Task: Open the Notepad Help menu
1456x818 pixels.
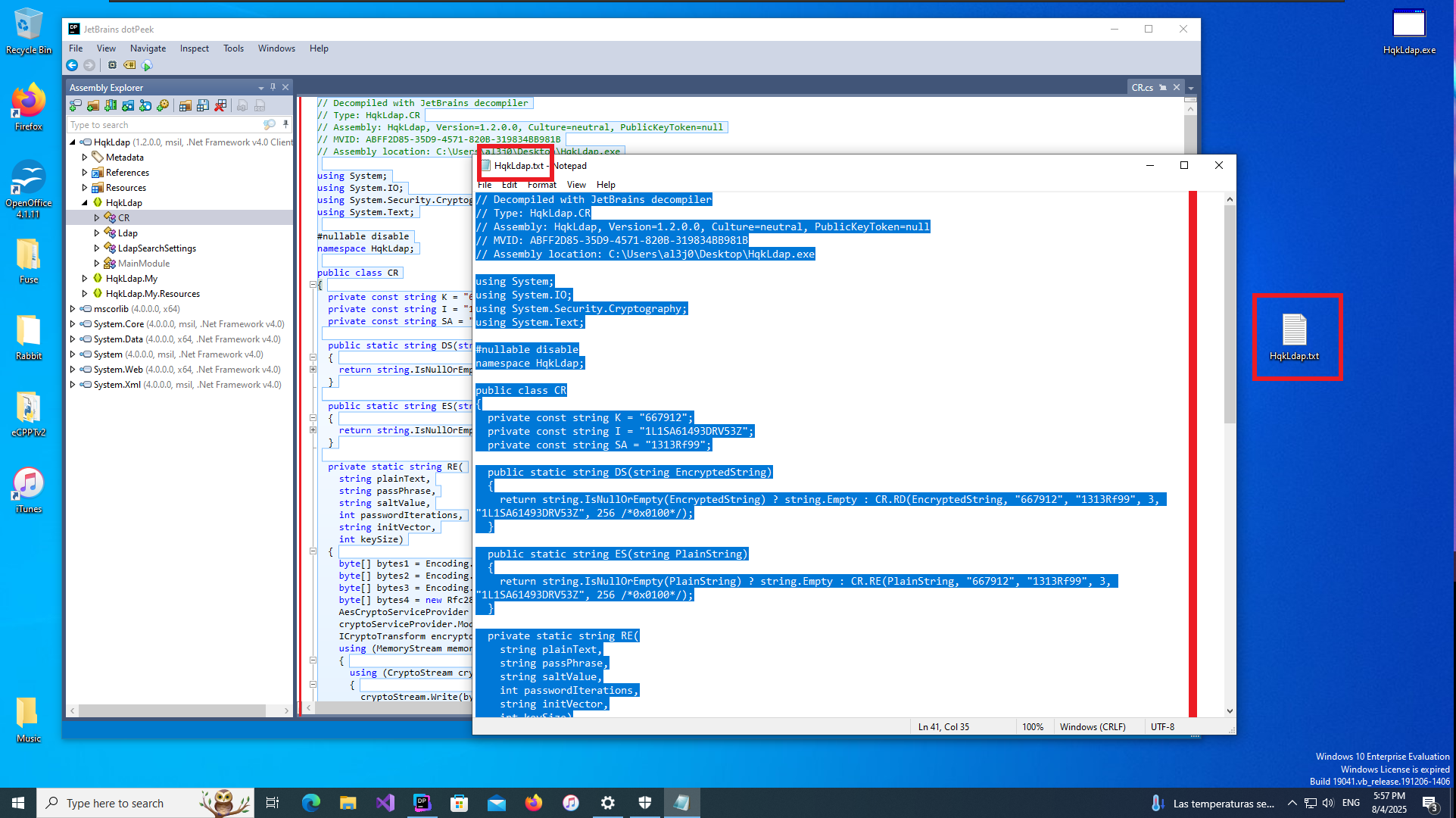Action: click(x=606, y=185)
